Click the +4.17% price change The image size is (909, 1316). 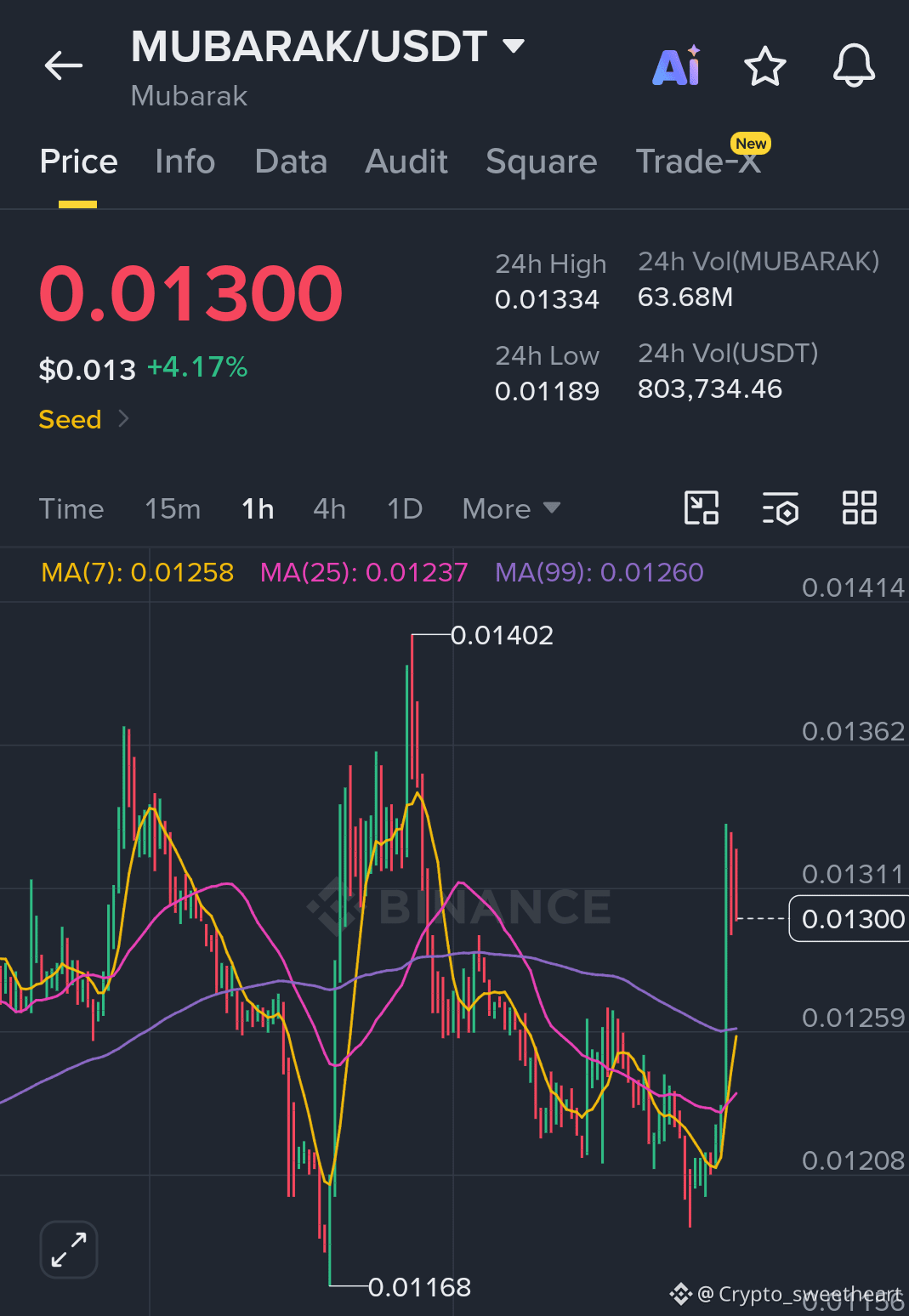point(197,367)
